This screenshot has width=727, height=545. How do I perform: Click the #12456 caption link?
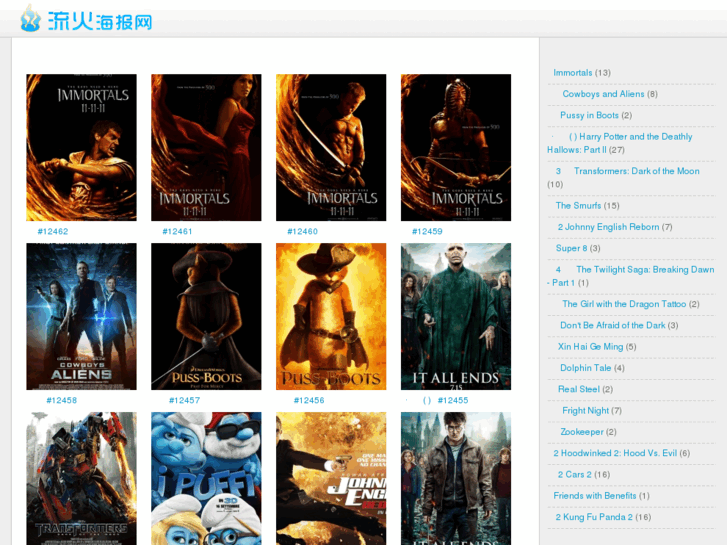point(309,400)
